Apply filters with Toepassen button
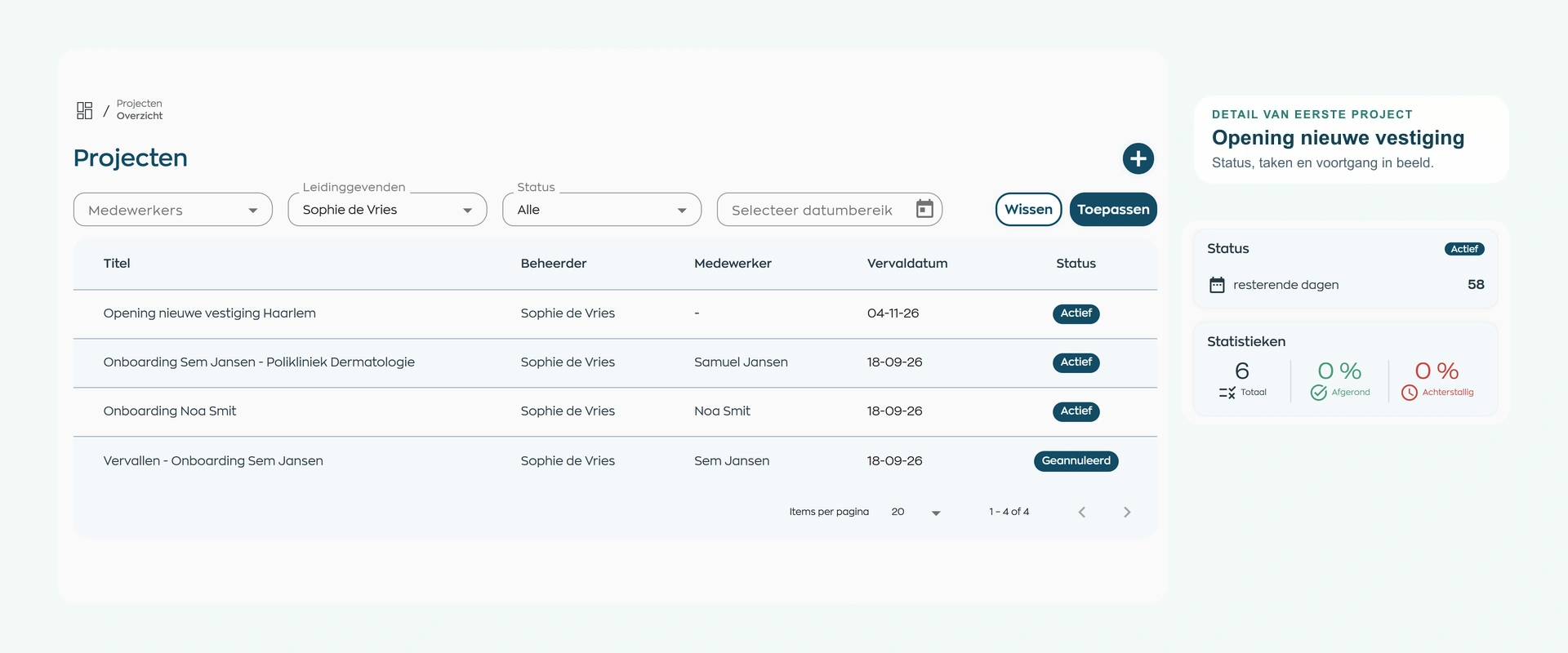The image size is (1568, 653). [x=1113, y=209]
